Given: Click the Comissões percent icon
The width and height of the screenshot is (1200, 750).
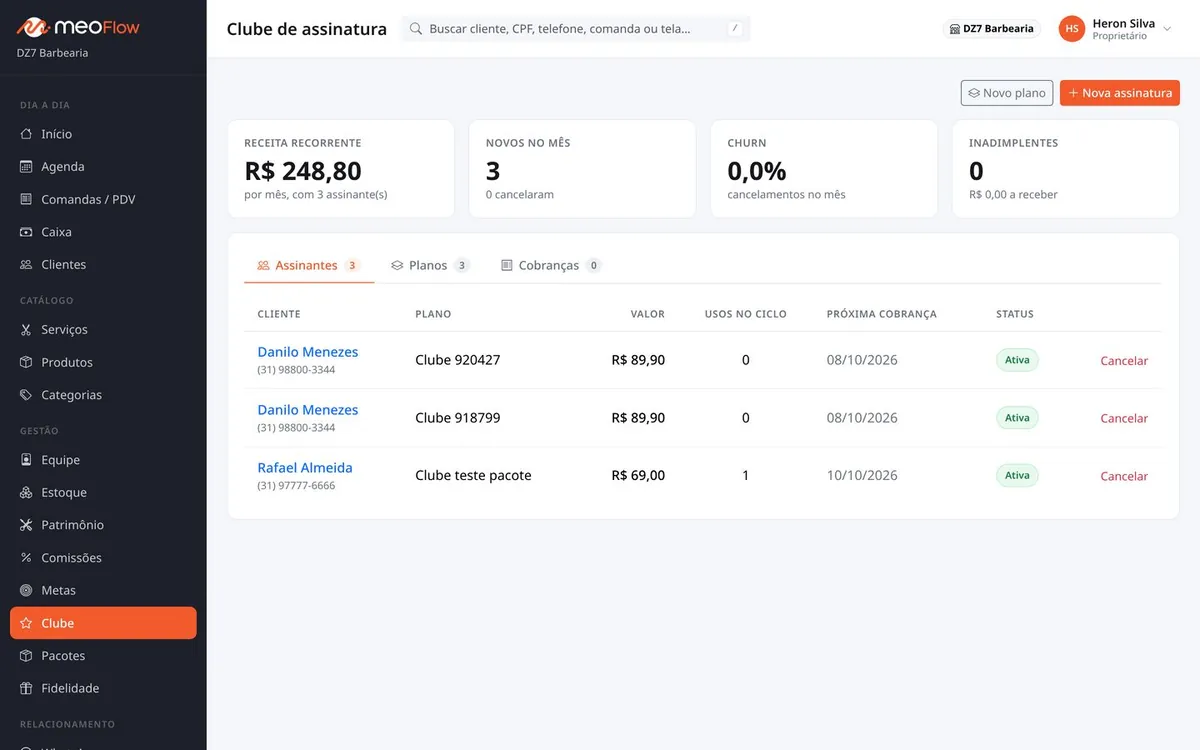Looking at the screenshot, I should [26, 558].
